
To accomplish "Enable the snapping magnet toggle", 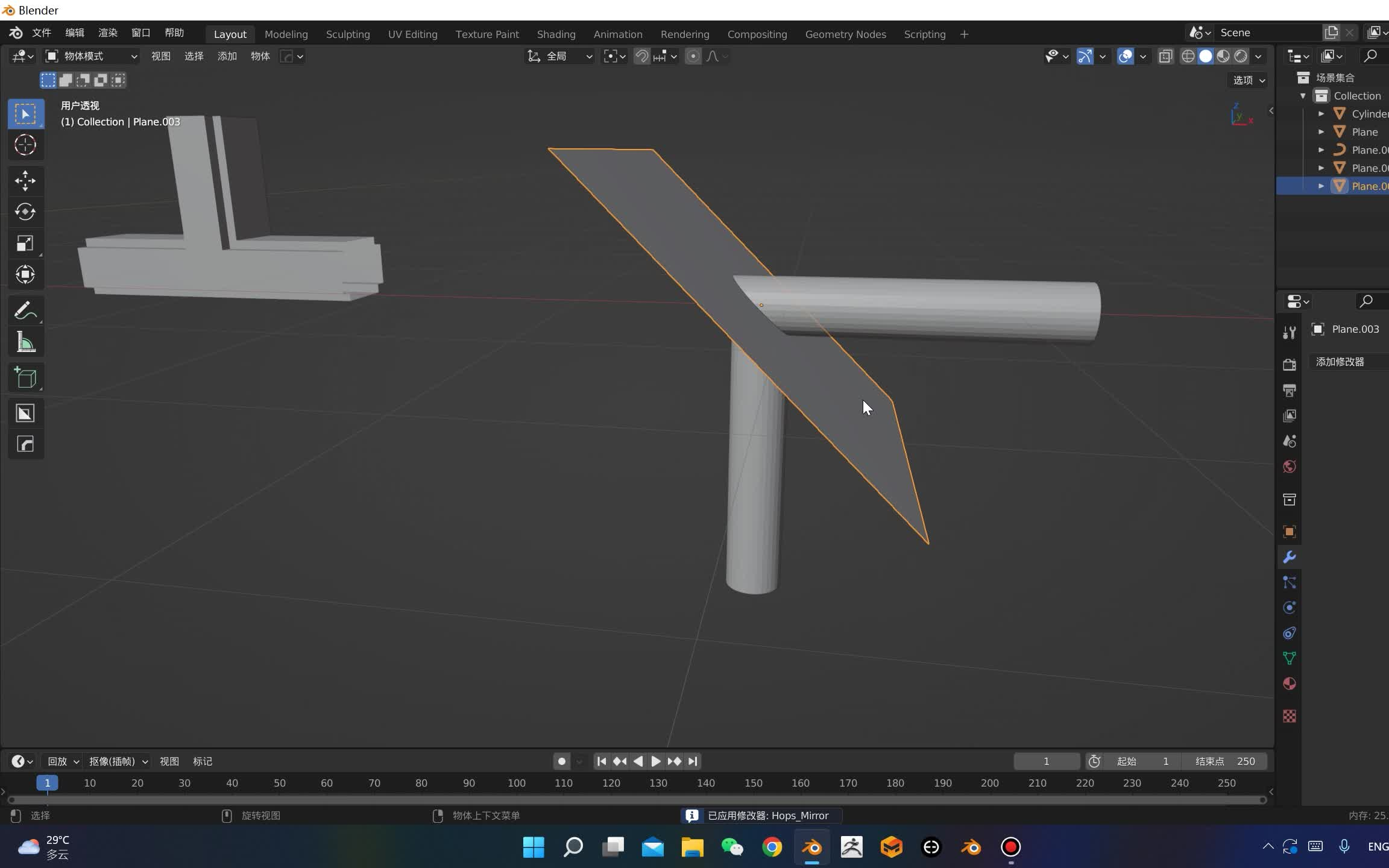I will (x=640, y=56).
